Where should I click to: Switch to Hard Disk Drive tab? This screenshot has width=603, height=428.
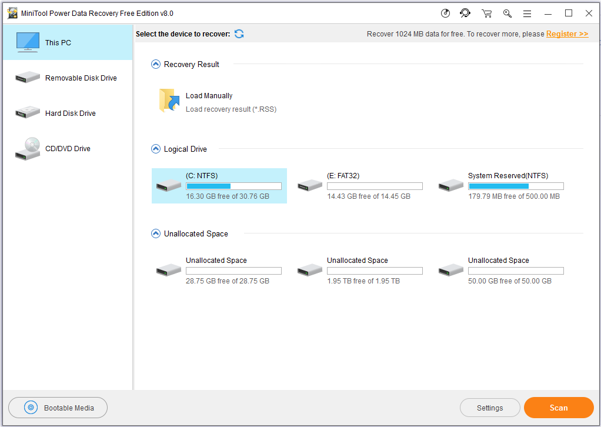pos(68,113)
